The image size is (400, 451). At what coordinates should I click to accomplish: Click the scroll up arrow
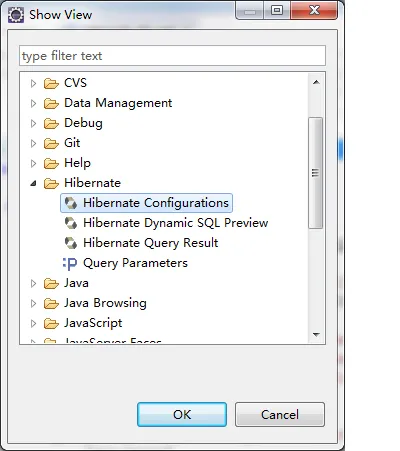coord(316,82)
